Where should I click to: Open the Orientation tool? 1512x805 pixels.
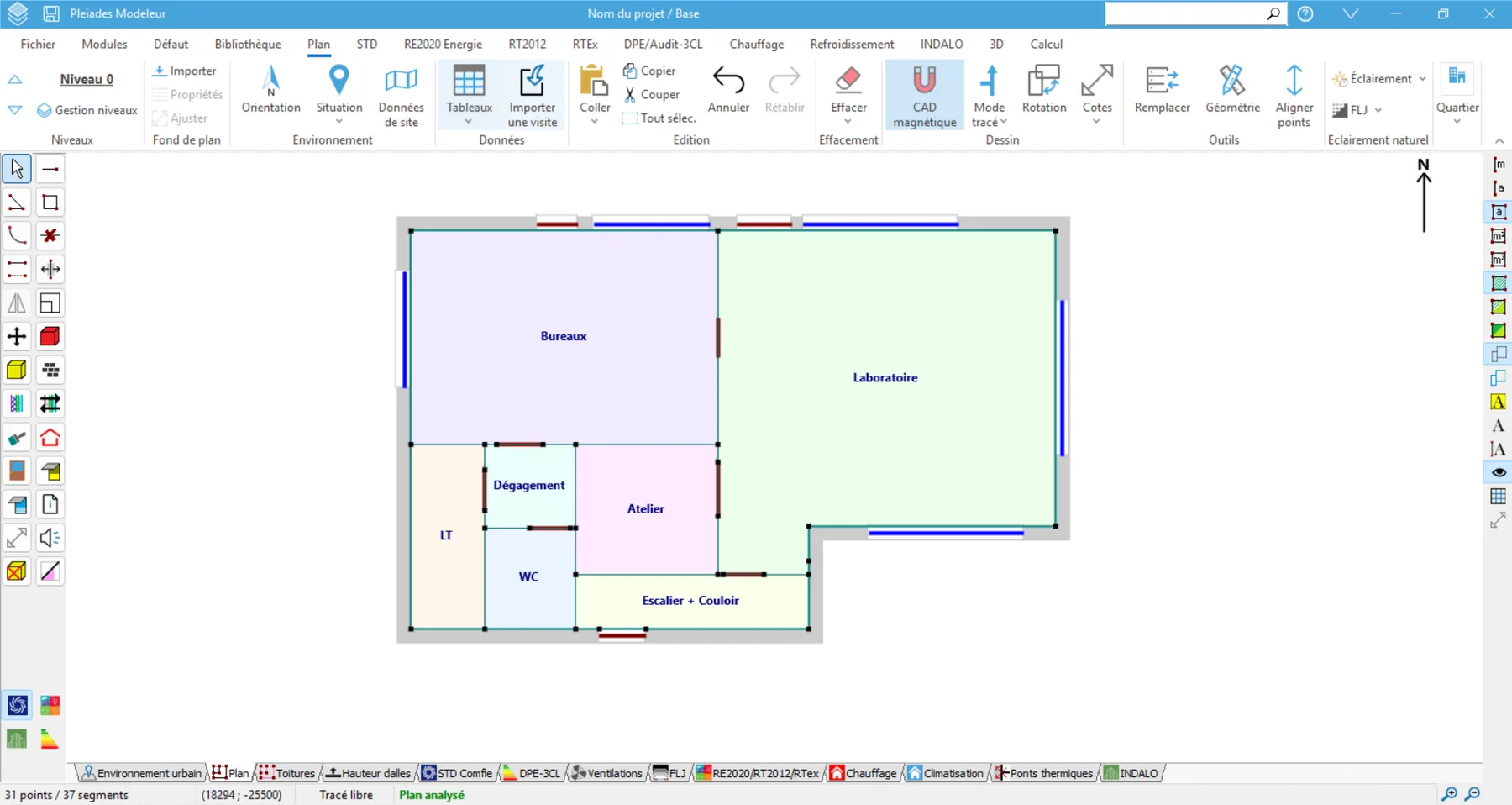(x=270, y=89)
